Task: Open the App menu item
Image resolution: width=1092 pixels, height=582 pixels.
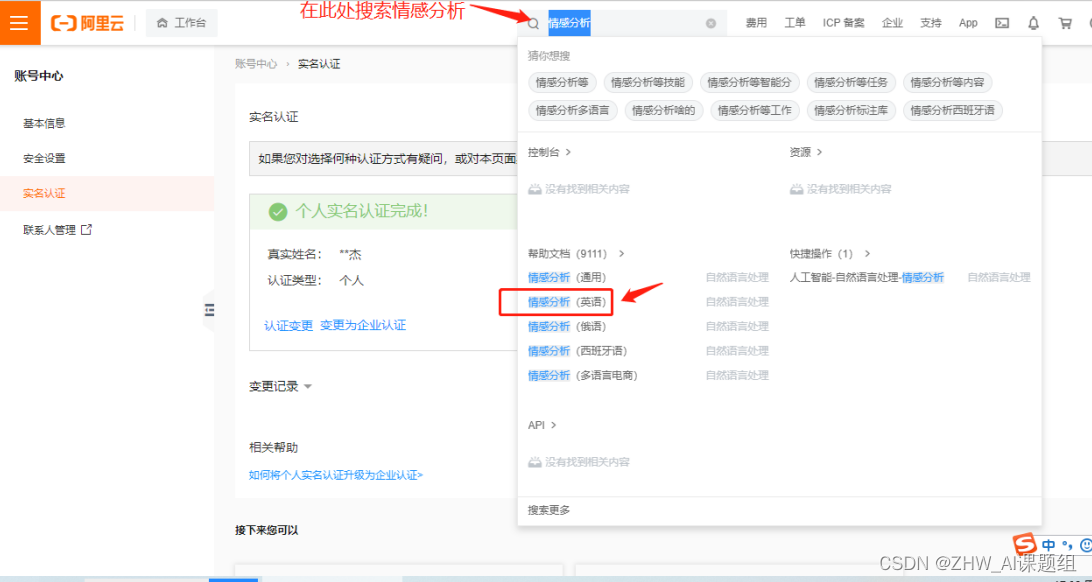Action: pyautogui.click(x=968, y=23)
